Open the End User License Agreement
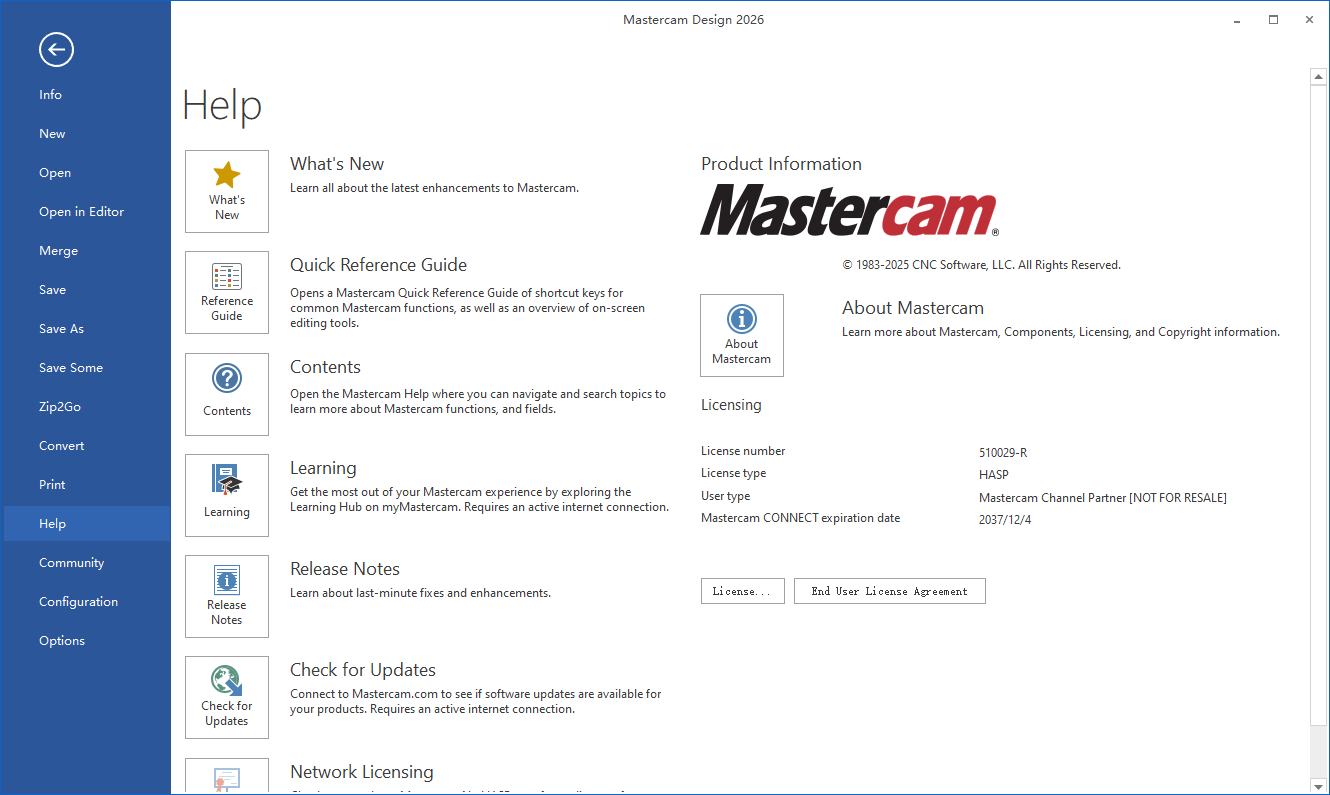This screenshot has width=1330, height=795. [889, 591]
